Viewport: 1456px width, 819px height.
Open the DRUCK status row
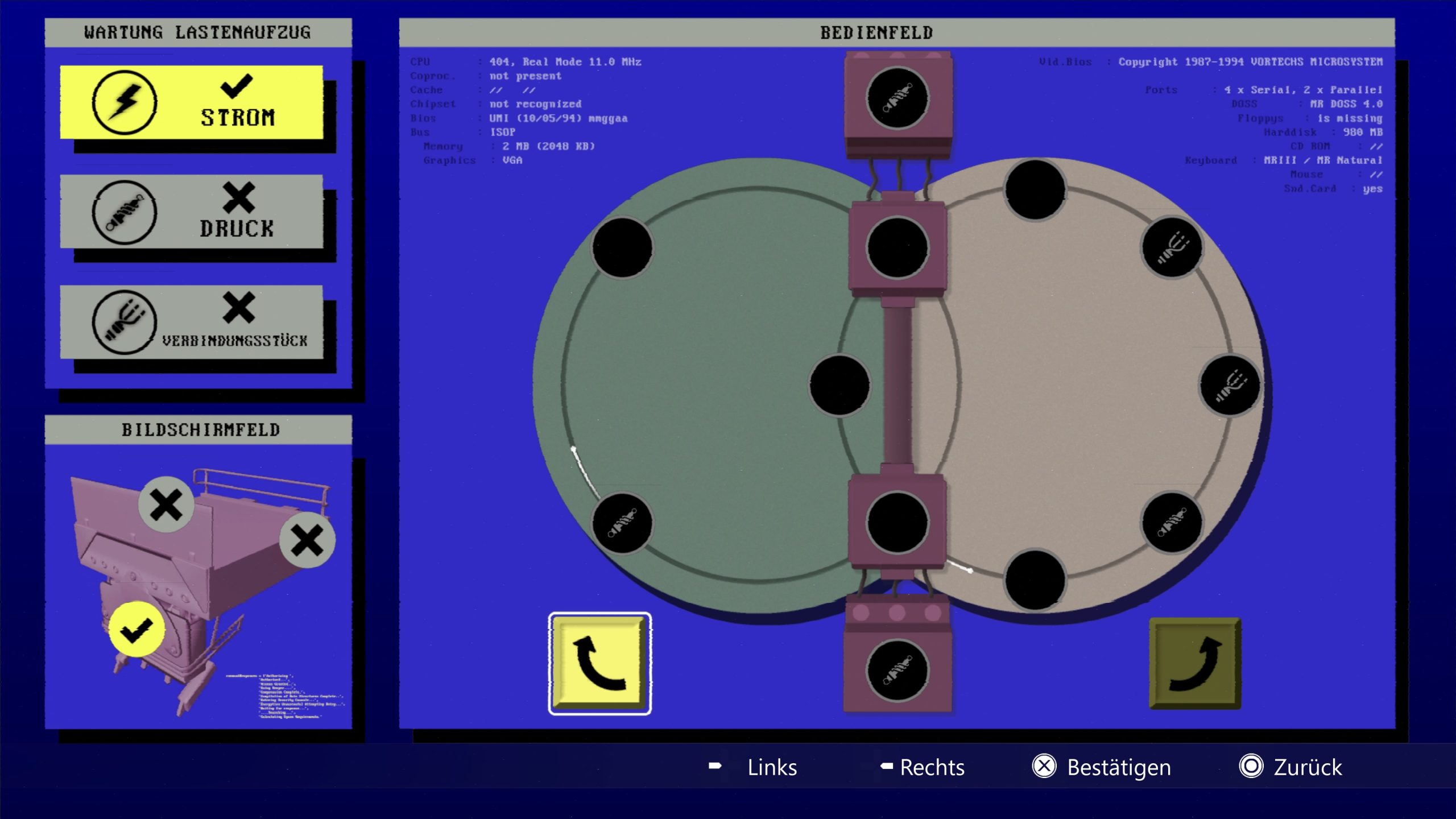tap(192, 212)
